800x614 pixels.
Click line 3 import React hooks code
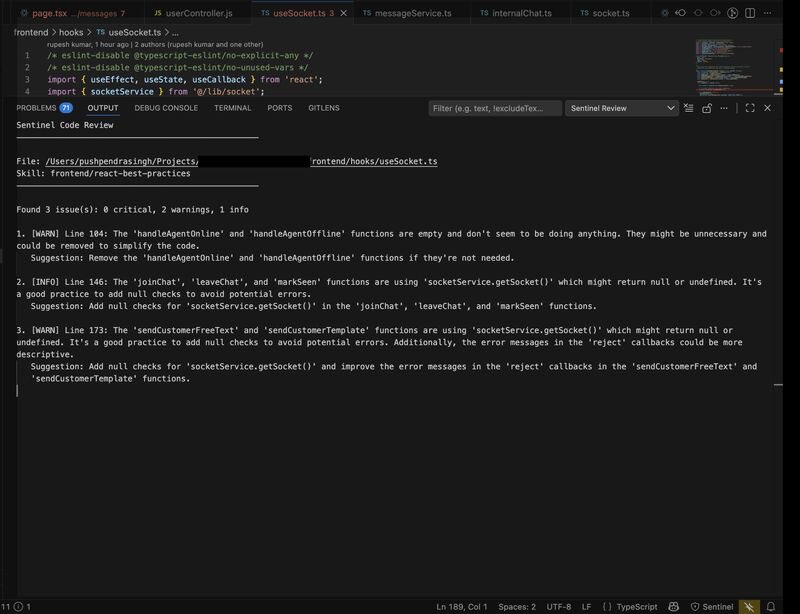pyautogui.click(x=185, y=80)
